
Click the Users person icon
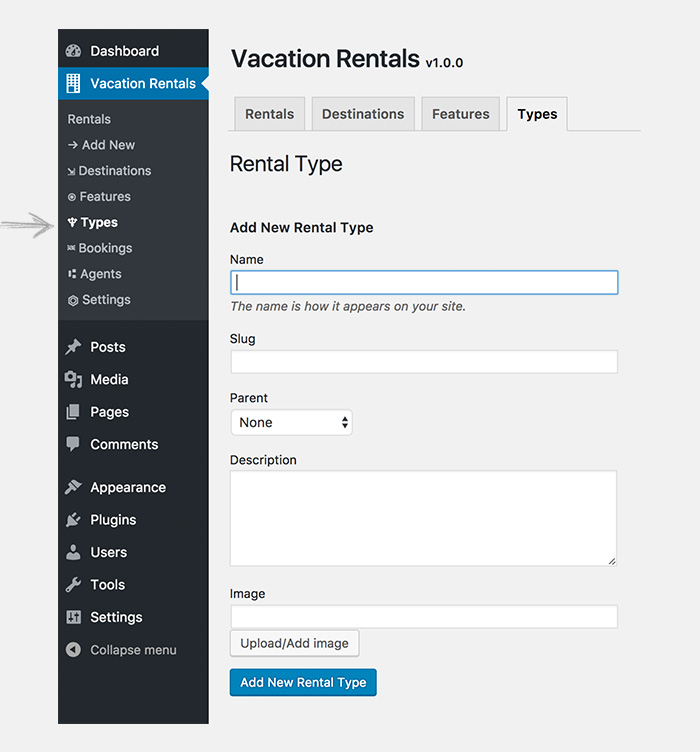[x=73, y=552]
